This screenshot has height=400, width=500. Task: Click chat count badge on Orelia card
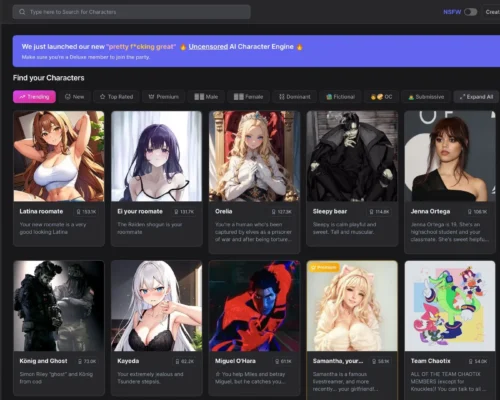[282, 212]
